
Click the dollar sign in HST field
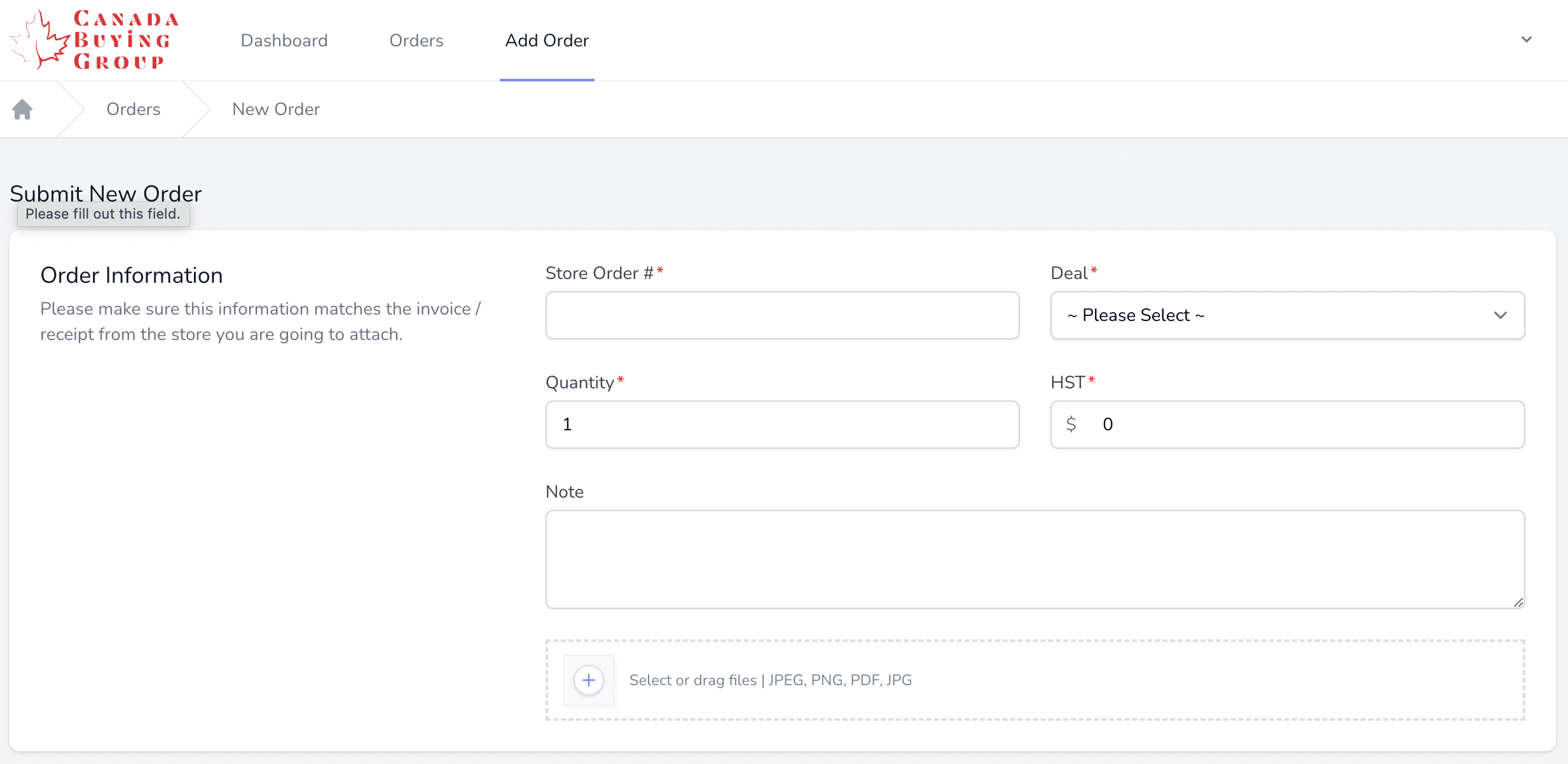pyautogui.click(x=1071, y=424)
